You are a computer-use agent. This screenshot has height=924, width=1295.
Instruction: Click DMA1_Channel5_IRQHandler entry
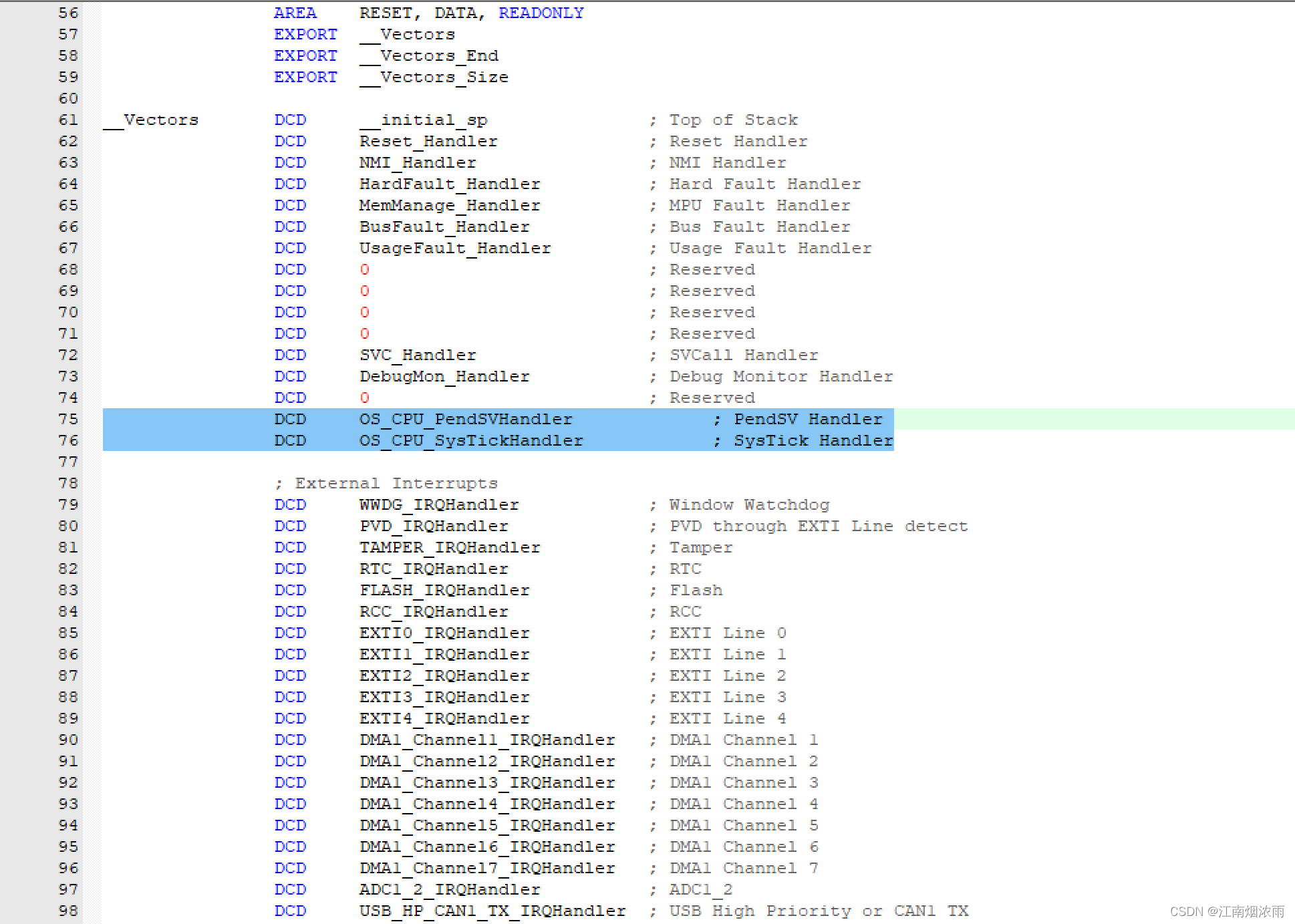coord(487,825)
